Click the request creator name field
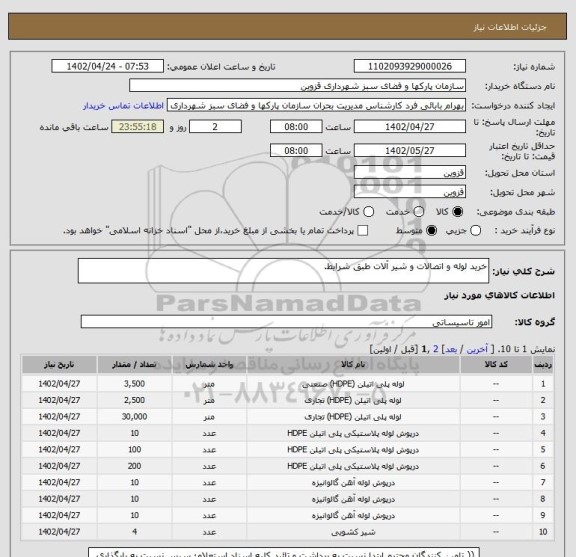The image size is (576, 557). click(317, 106)
